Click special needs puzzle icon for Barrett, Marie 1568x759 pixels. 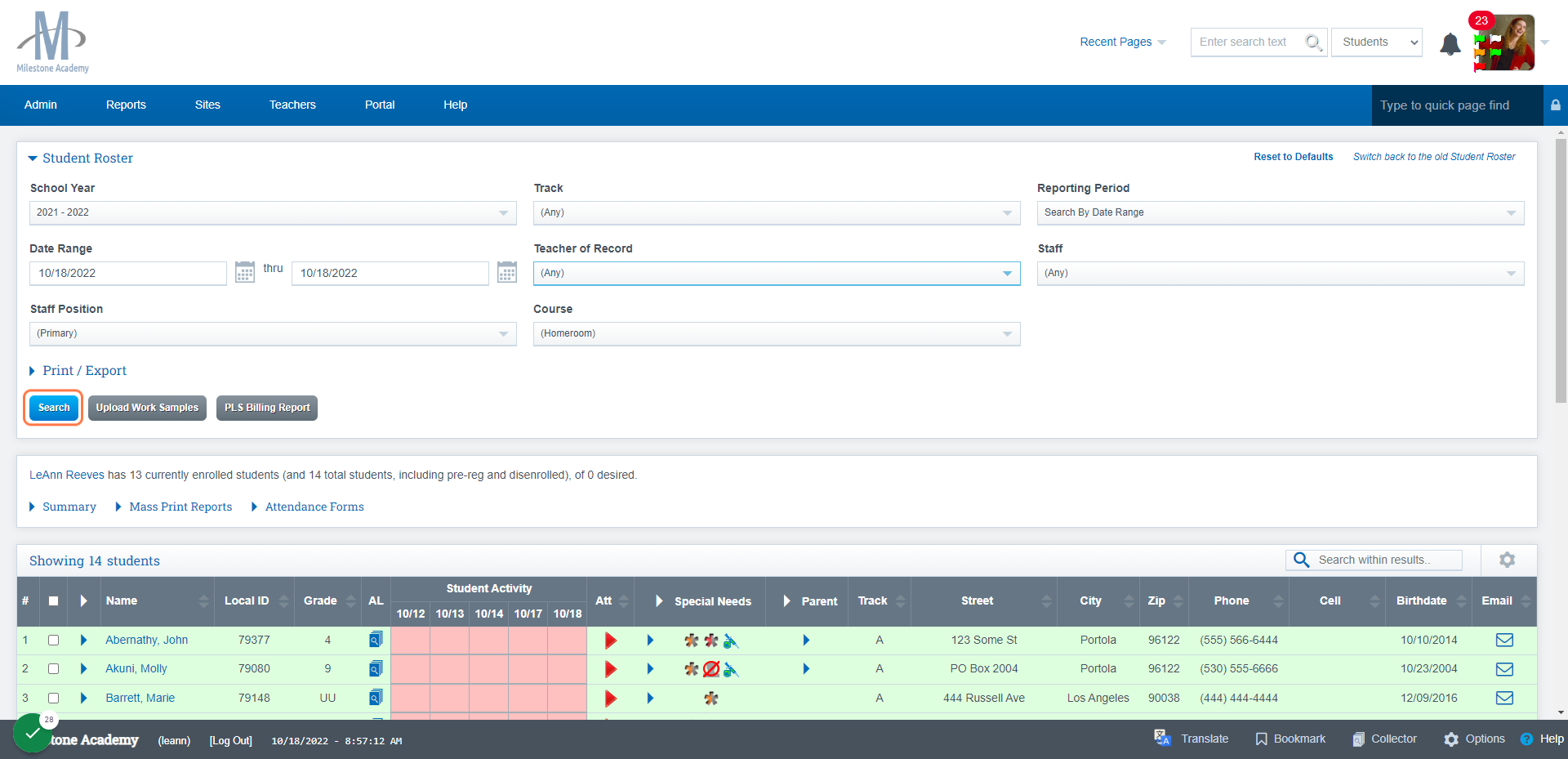(711, 699)
